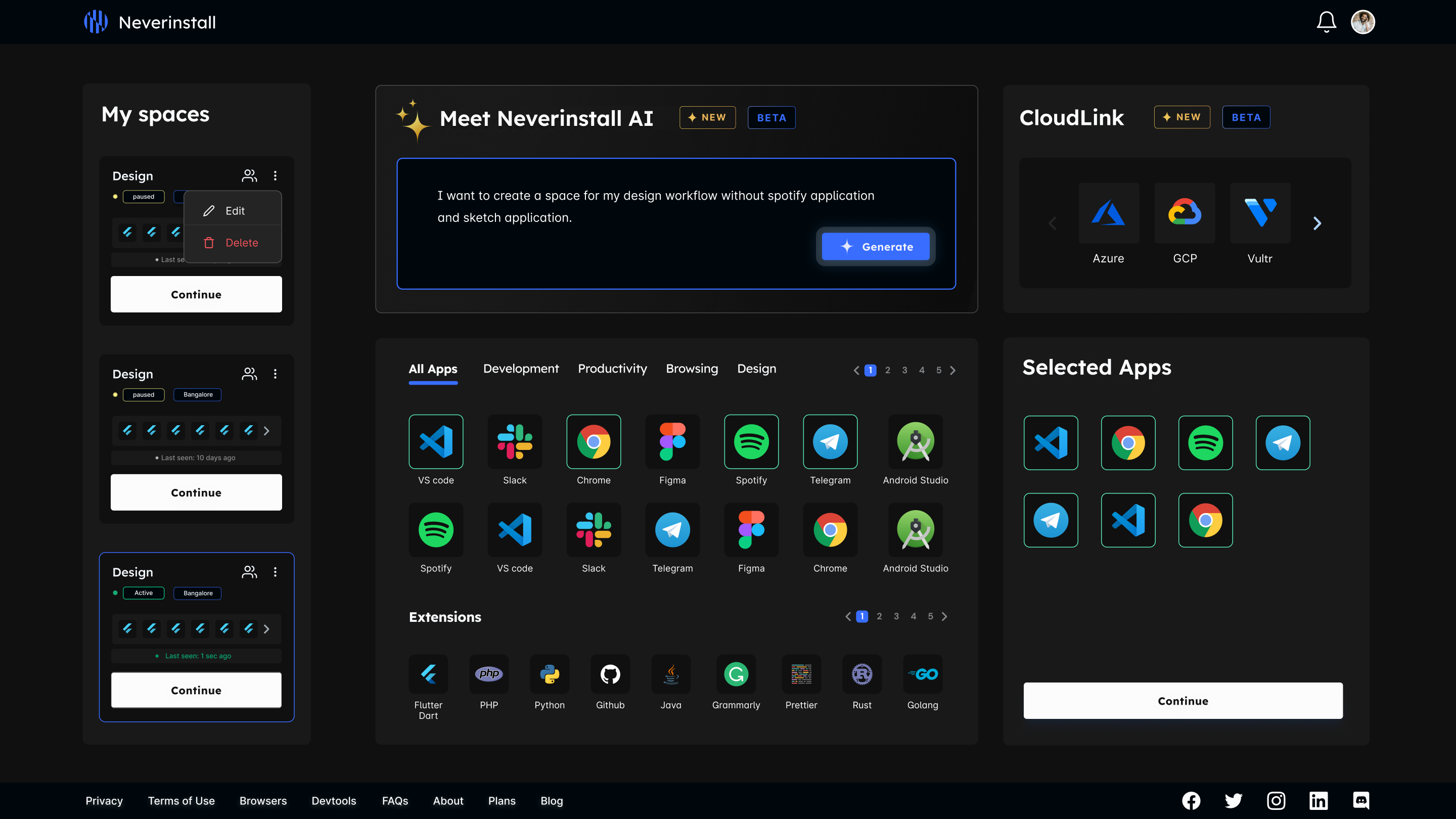Screen dimensions: 1456x819
Task: Select the Telegram app icon
Action: tap(830, 442)
